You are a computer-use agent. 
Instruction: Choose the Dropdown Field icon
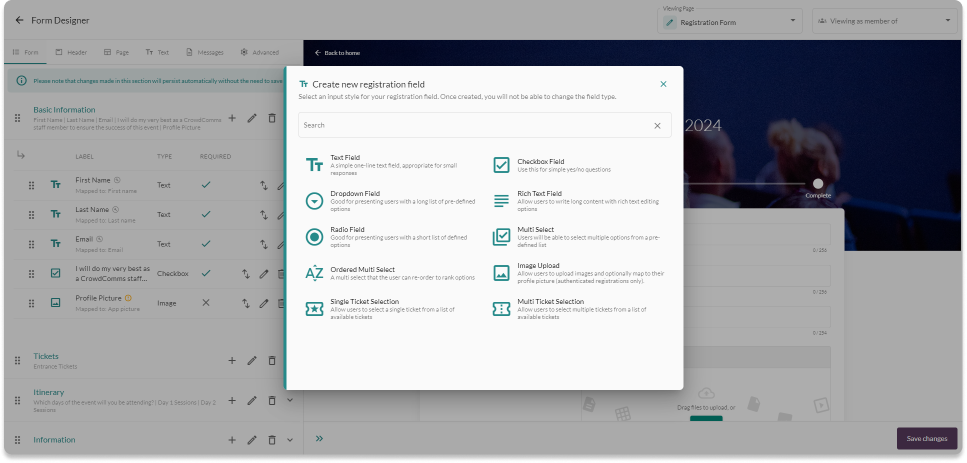click(314, 200)
